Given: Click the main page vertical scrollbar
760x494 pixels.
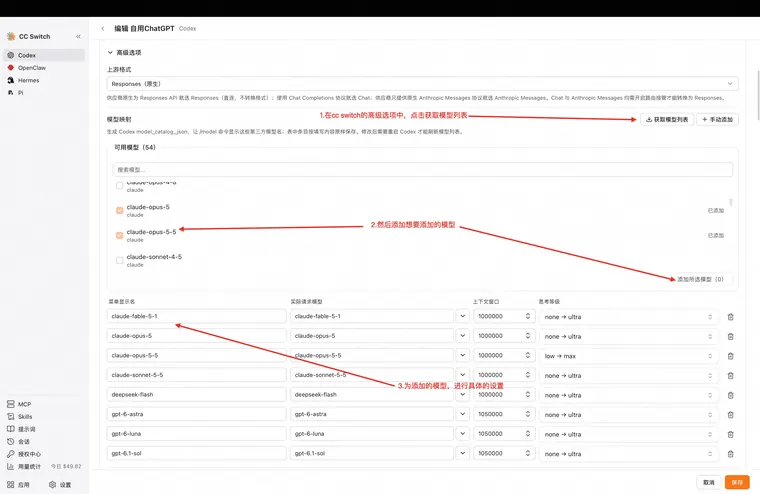Looking at the screenshot, I should tap(758, 95).
